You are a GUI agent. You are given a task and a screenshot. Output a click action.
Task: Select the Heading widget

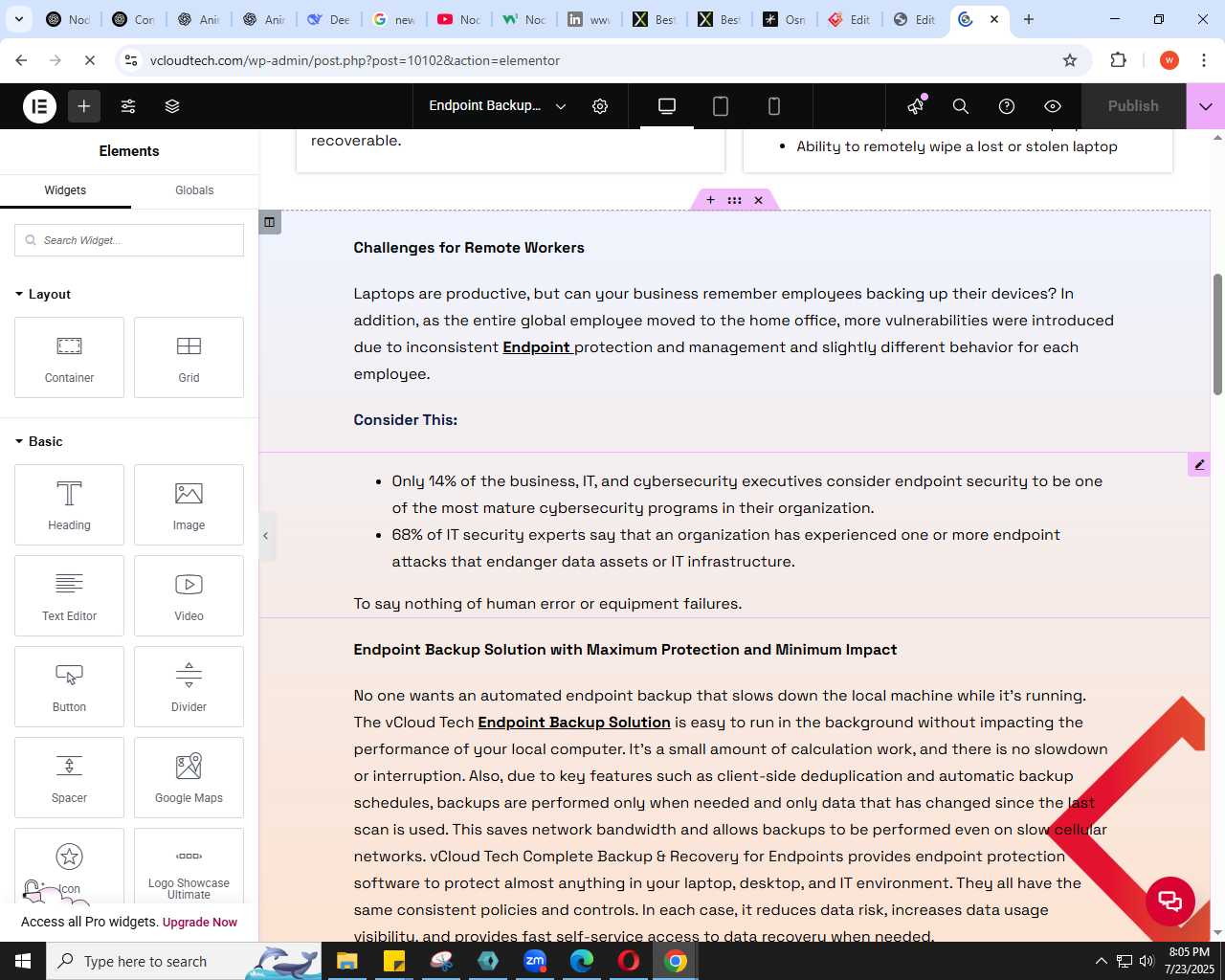click(69, 504)
